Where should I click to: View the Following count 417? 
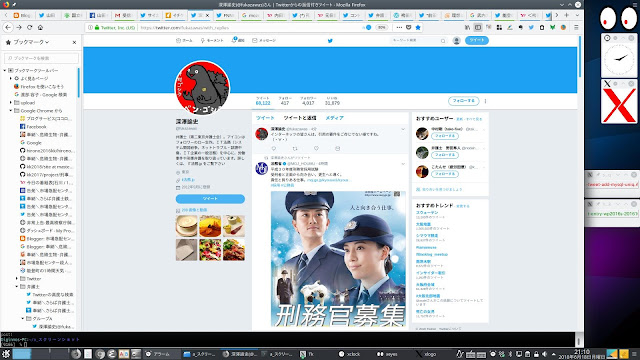coord(285,101)
